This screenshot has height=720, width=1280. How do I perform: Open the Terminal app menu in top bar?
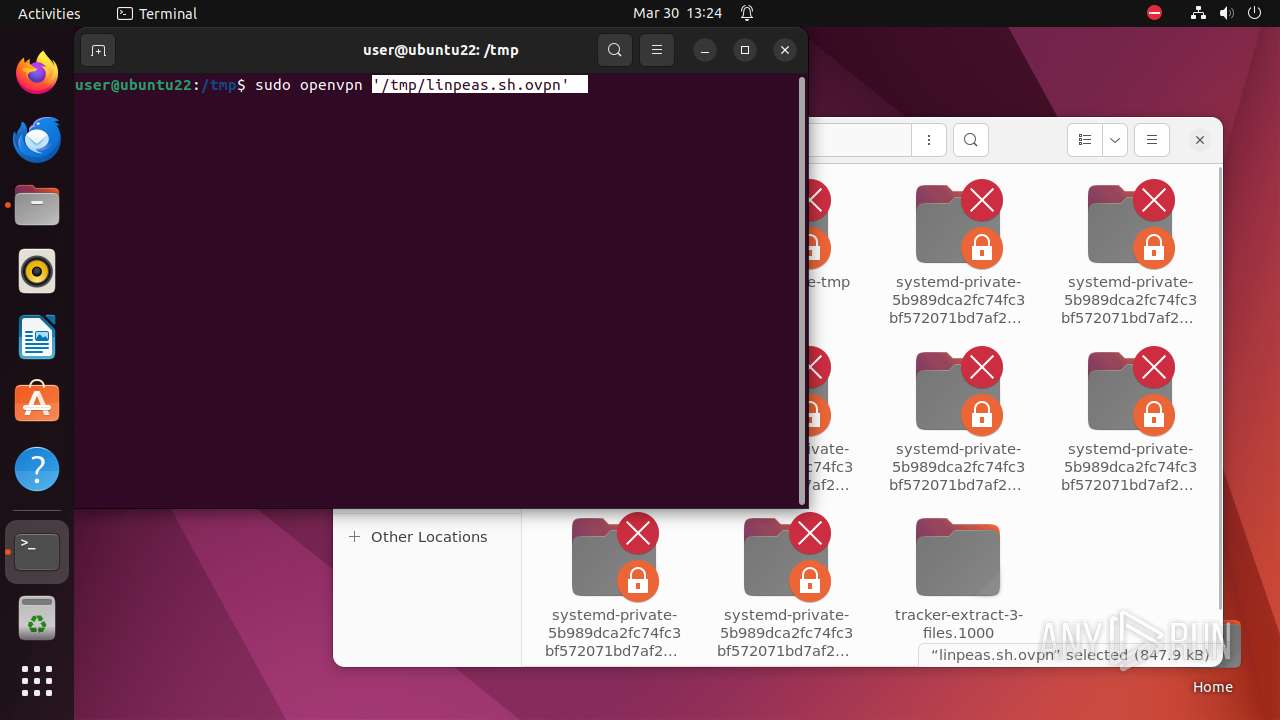pos(157,13)
